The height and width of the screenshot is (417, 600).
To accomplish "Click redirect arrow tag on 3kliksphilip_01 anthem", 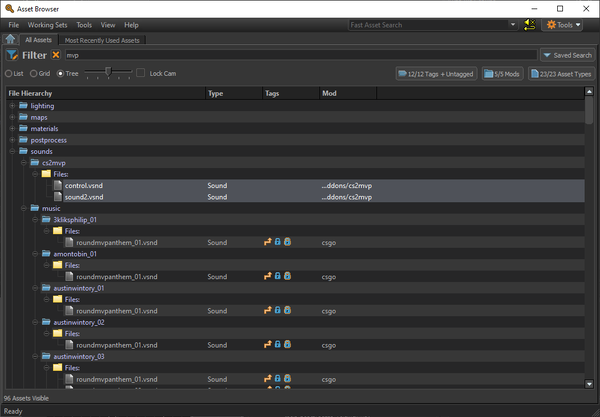I will click(x=267, y=242).
